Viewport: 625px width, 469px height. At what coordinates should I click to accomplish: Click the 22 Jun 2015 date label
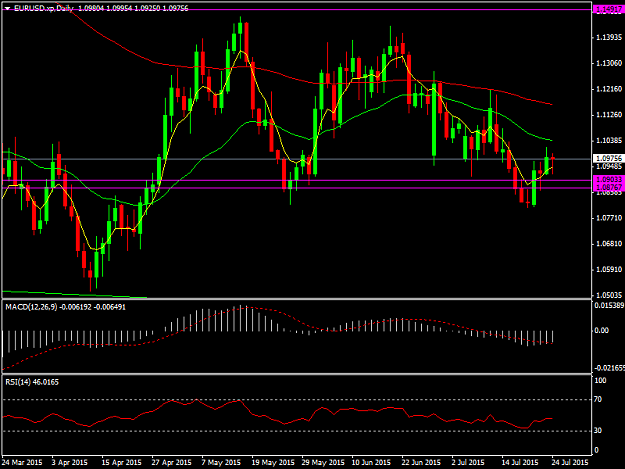(x=421, y=462)
